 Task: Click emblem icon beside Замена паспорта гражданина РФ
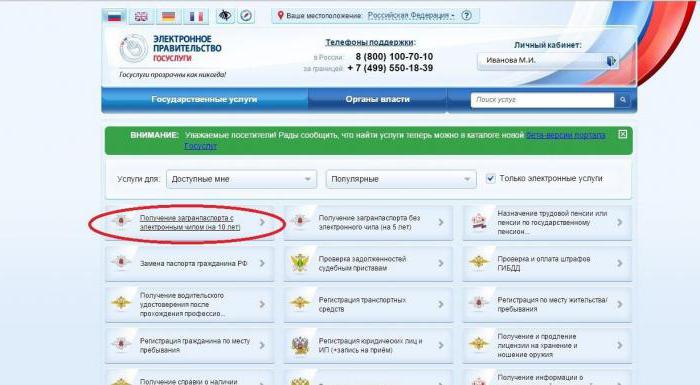pyautogui.click(x=121, y=263)
